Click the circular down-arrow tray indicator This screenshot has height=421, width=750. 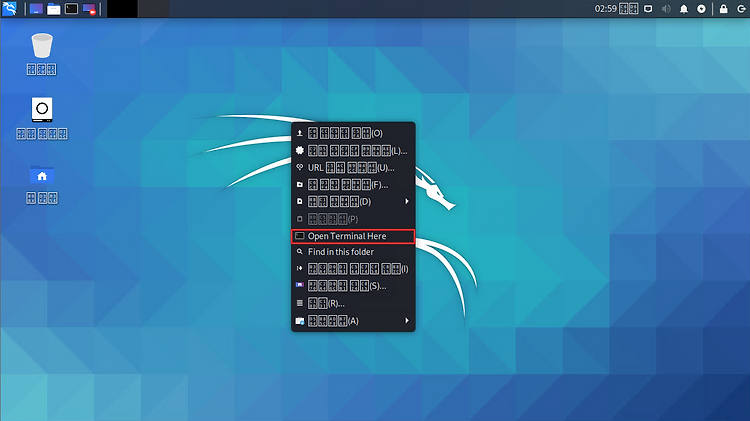tap(701, 9)
